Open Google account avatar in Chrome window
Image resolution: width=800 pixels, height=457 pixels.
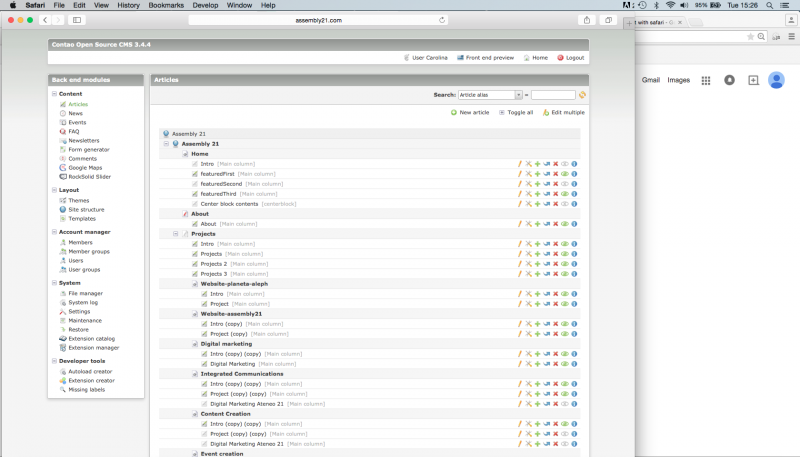click(777, 80)
